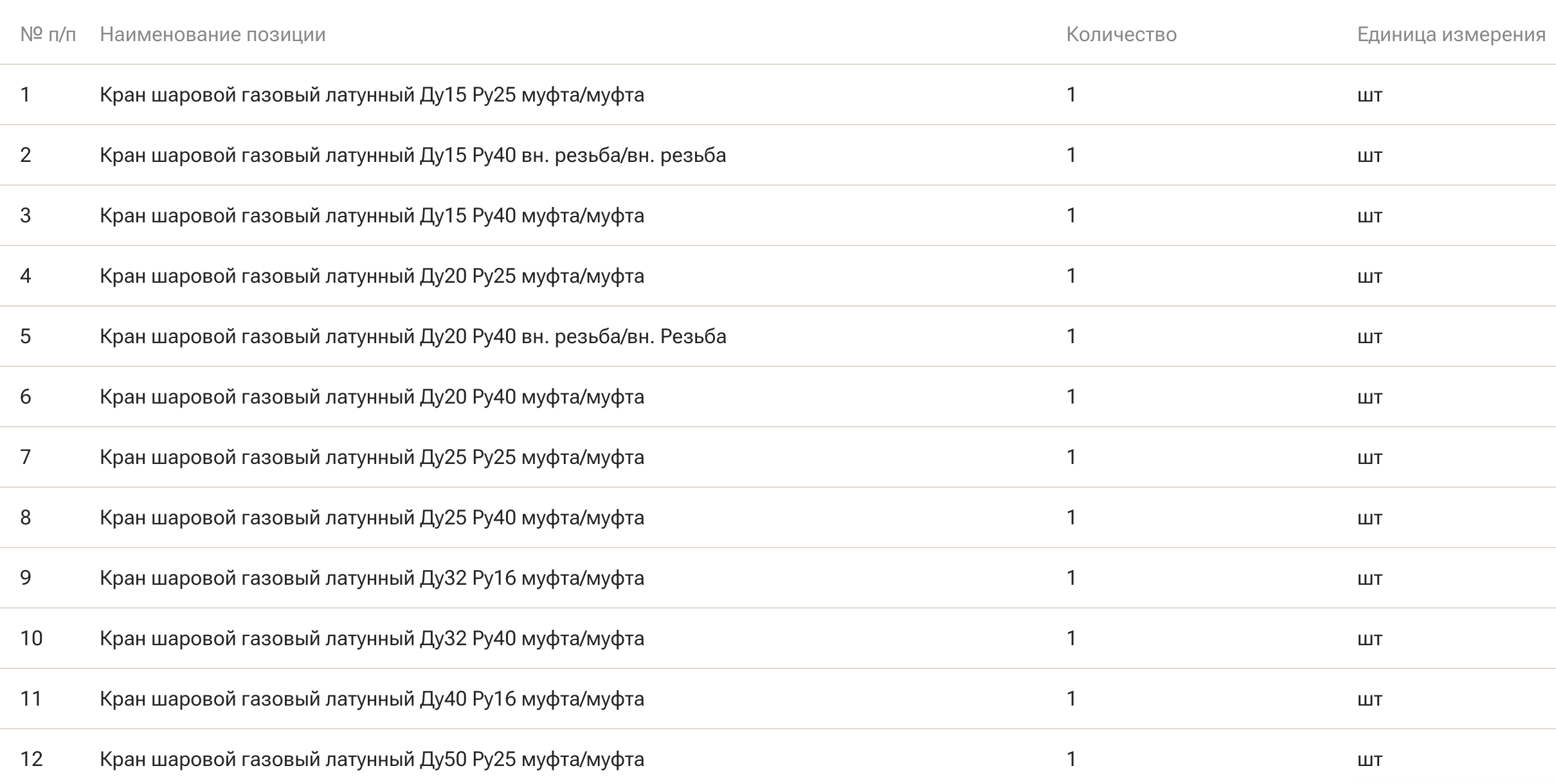Click row number 10 in the table
The width and height of the screenshot is (1556, 784).
pos(31,639)
